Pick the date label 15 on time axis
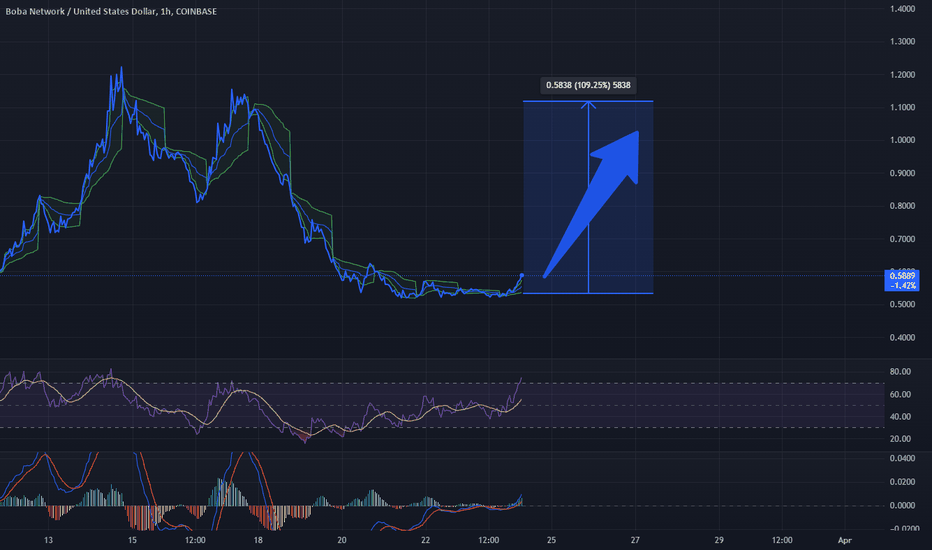This screenshot has width=932, height=550. [132, 540]
